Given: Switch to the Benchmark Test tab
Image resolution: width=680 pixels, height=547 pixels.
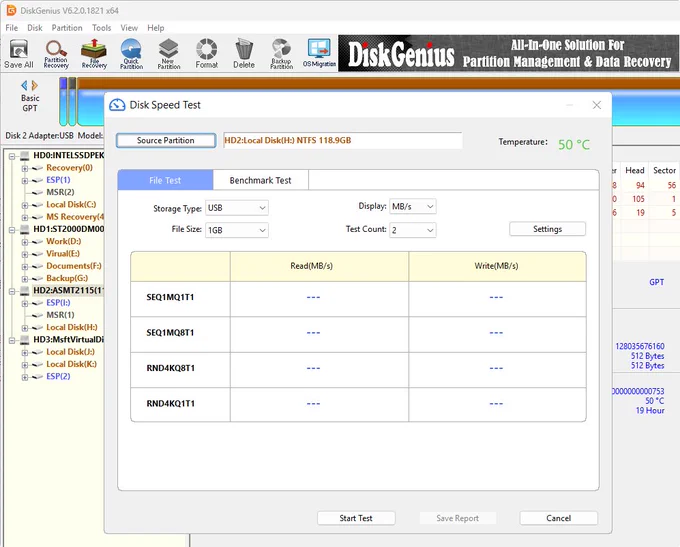Looking at the screenshot, I should [x=261, y=180].
